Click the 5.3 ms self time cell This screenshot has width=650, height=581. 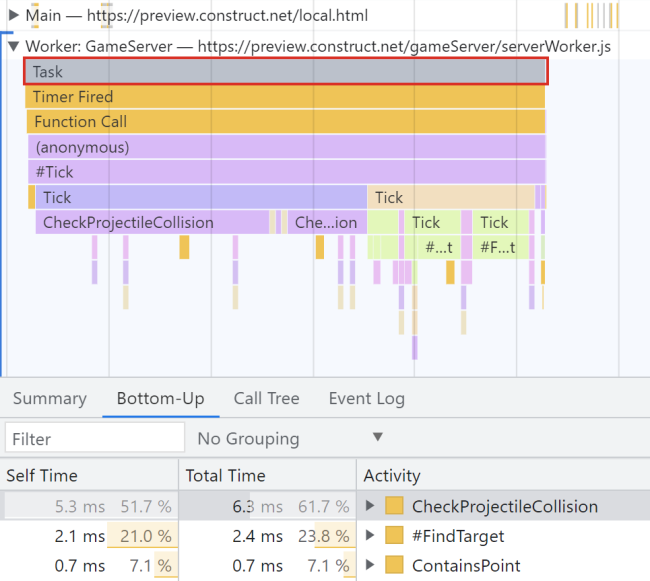(80, 506)
